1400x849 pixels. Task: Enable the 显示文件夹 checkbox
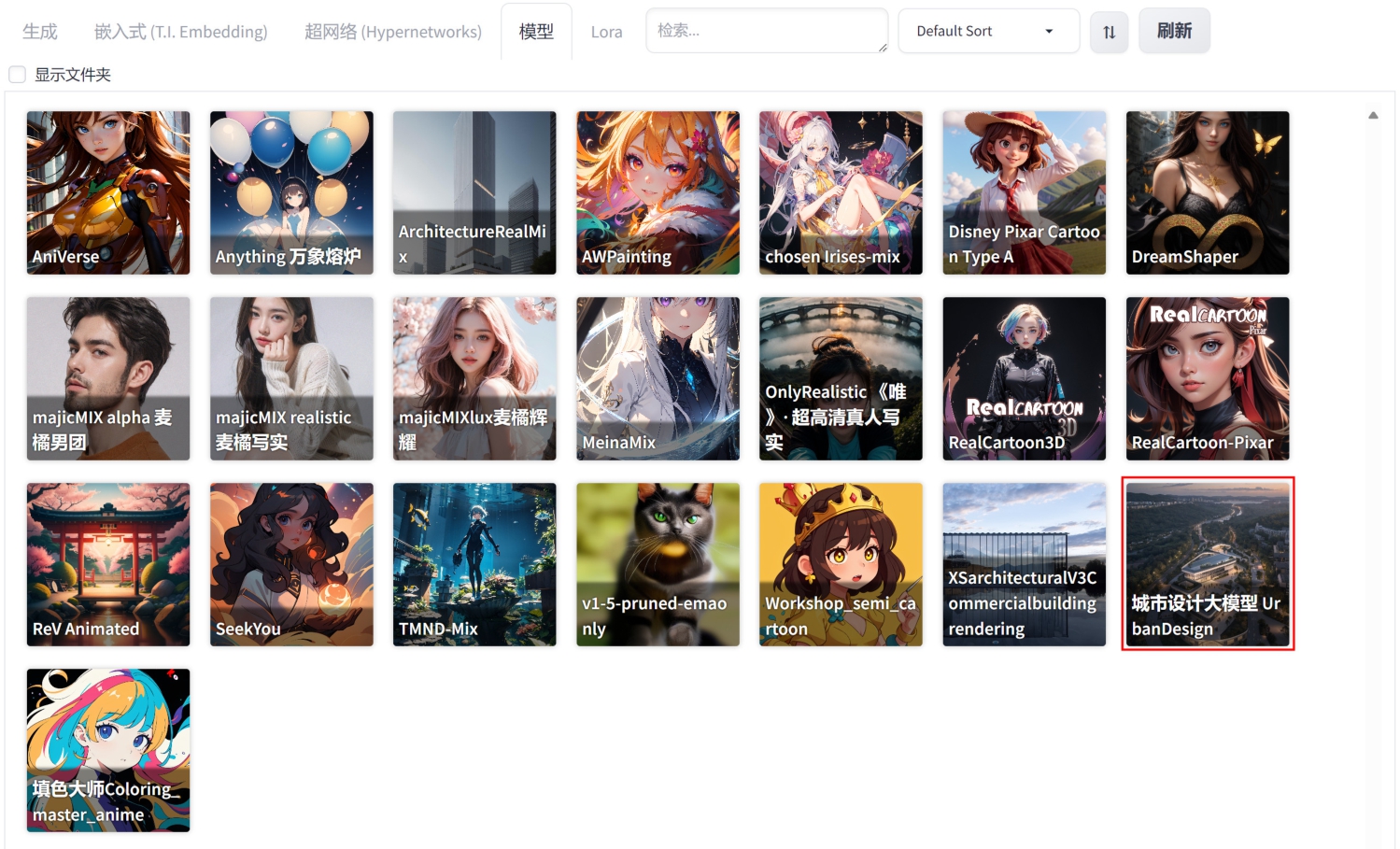pos(17,75)
